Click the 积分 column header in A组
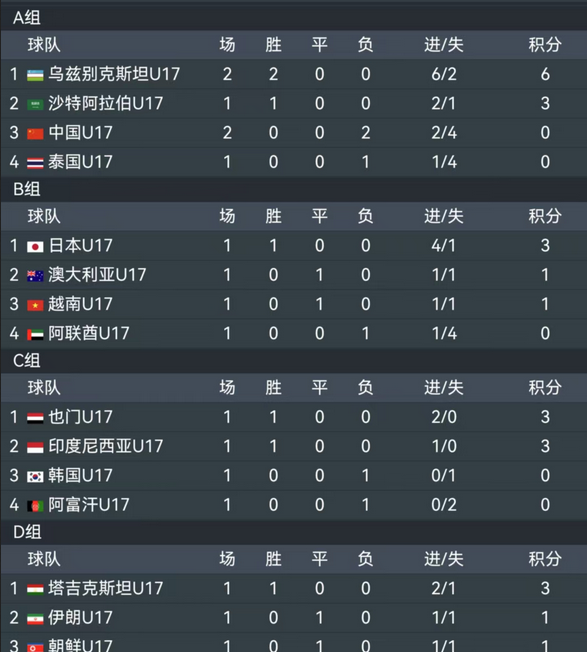Image resolution: width=587 pixels, height=652 pixels. click(545, 44)
